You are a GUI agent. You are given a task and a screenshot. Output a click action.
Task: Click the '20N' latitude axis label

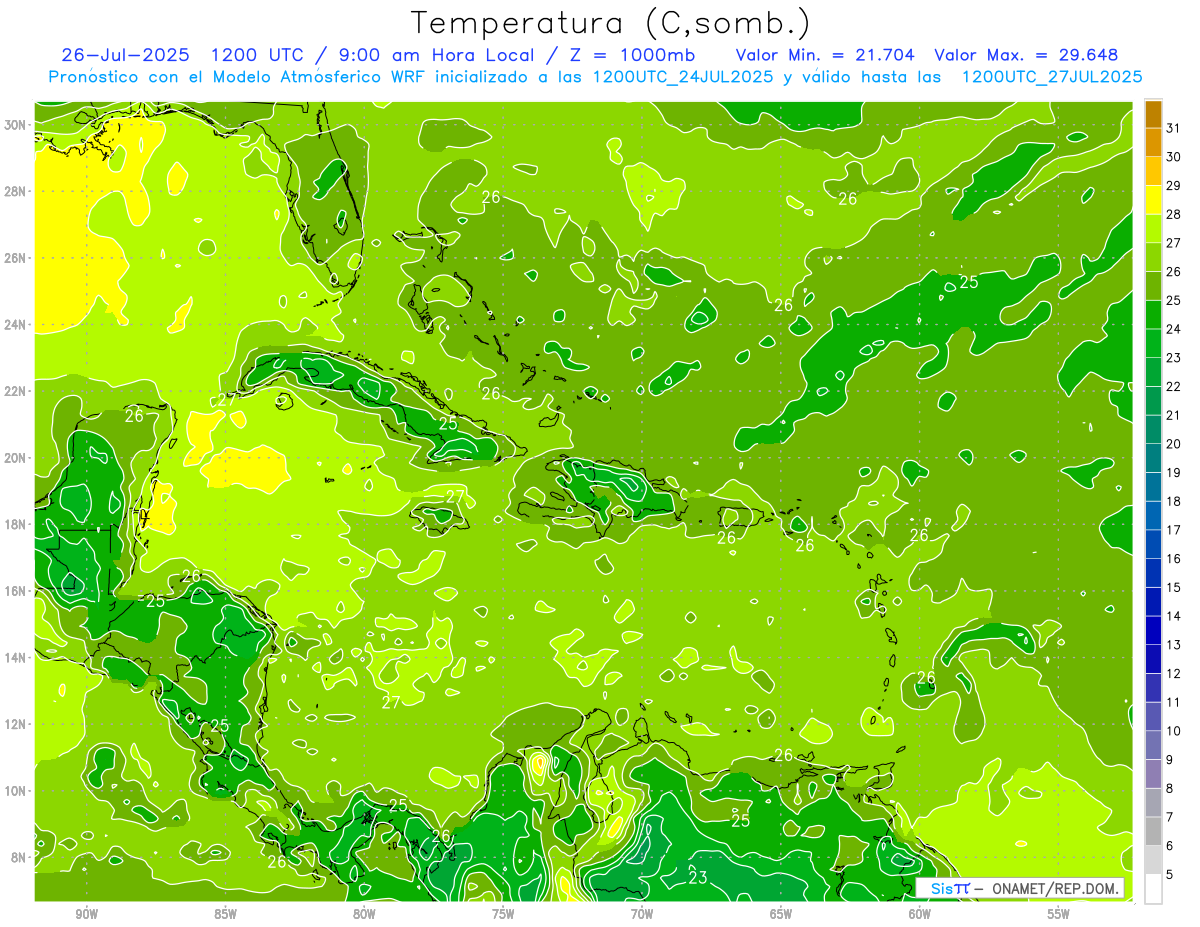(x=15, y=458)
